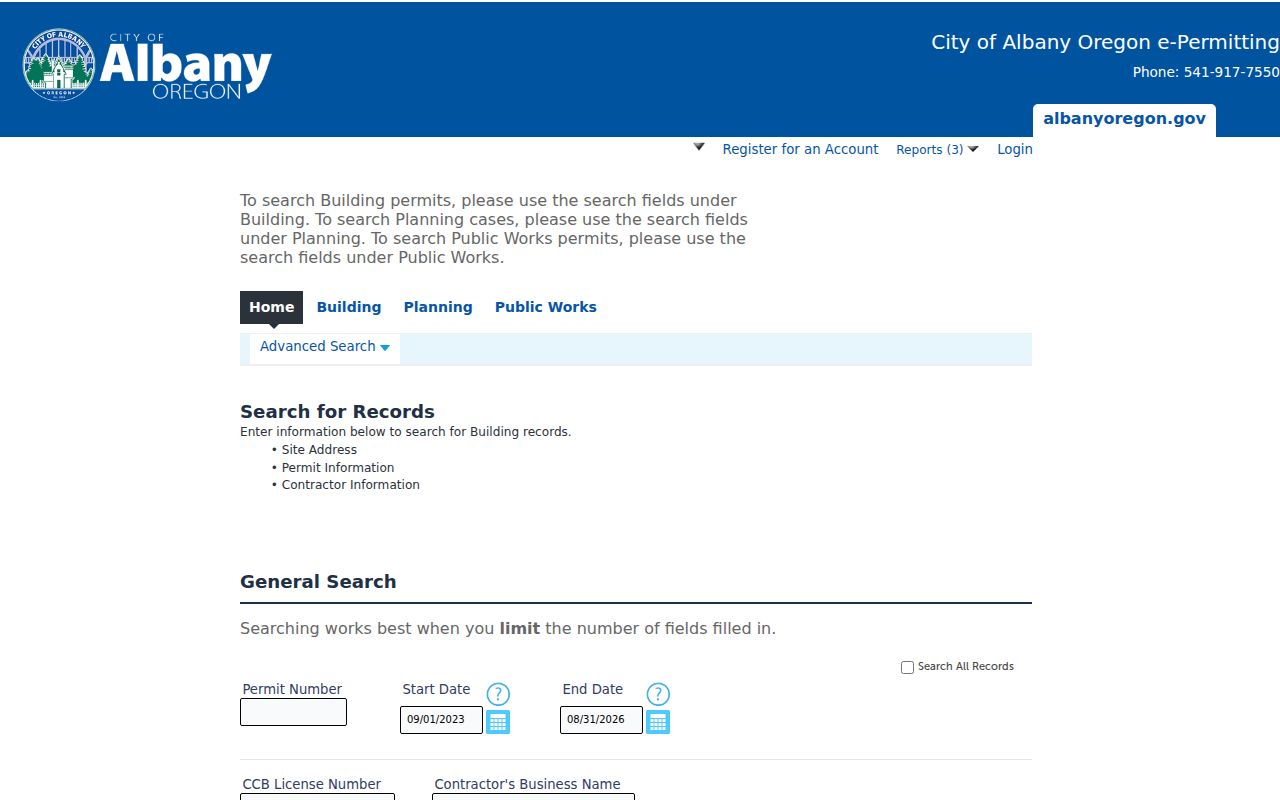Click the Permit Information bullet text

click(x=338, y=468)
